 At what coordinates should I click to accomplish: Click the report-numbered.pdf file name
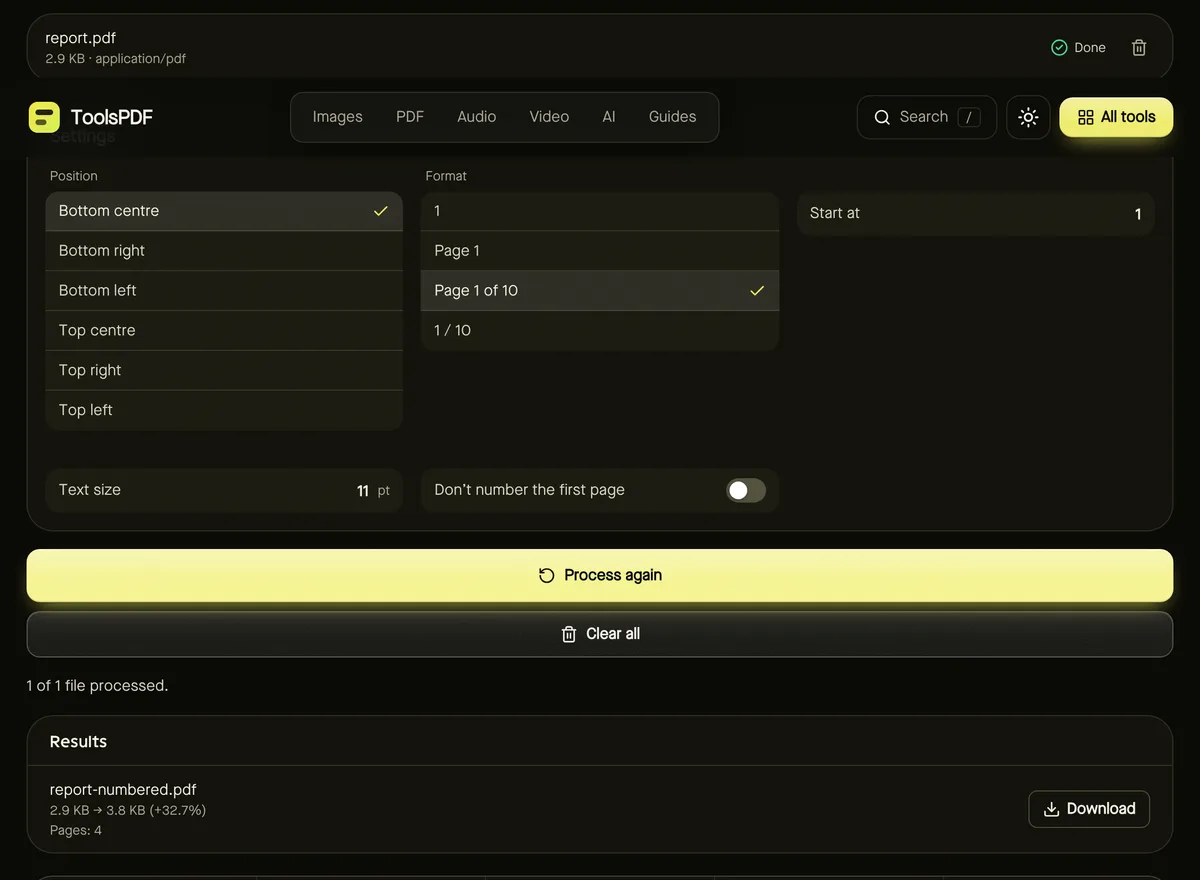(123, 790)
